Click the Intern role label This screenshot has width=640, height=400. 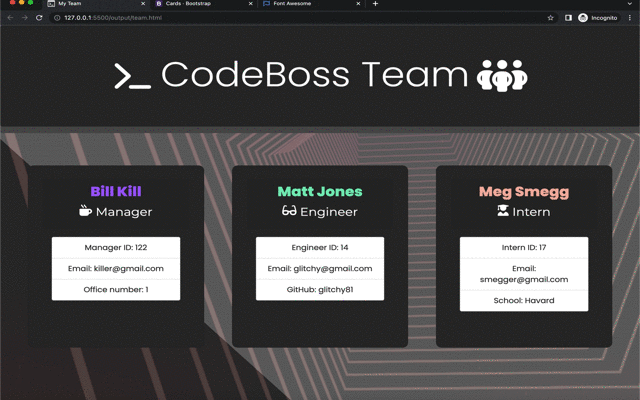tap(531, 212)
